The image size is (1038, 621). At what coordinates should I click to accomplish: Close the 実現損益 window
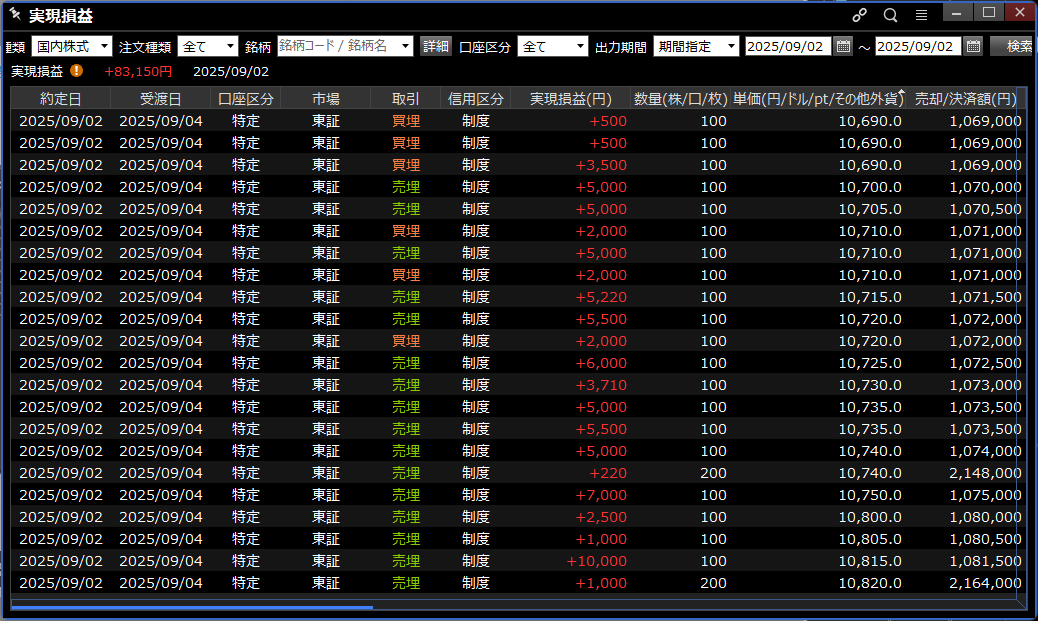1020,13
